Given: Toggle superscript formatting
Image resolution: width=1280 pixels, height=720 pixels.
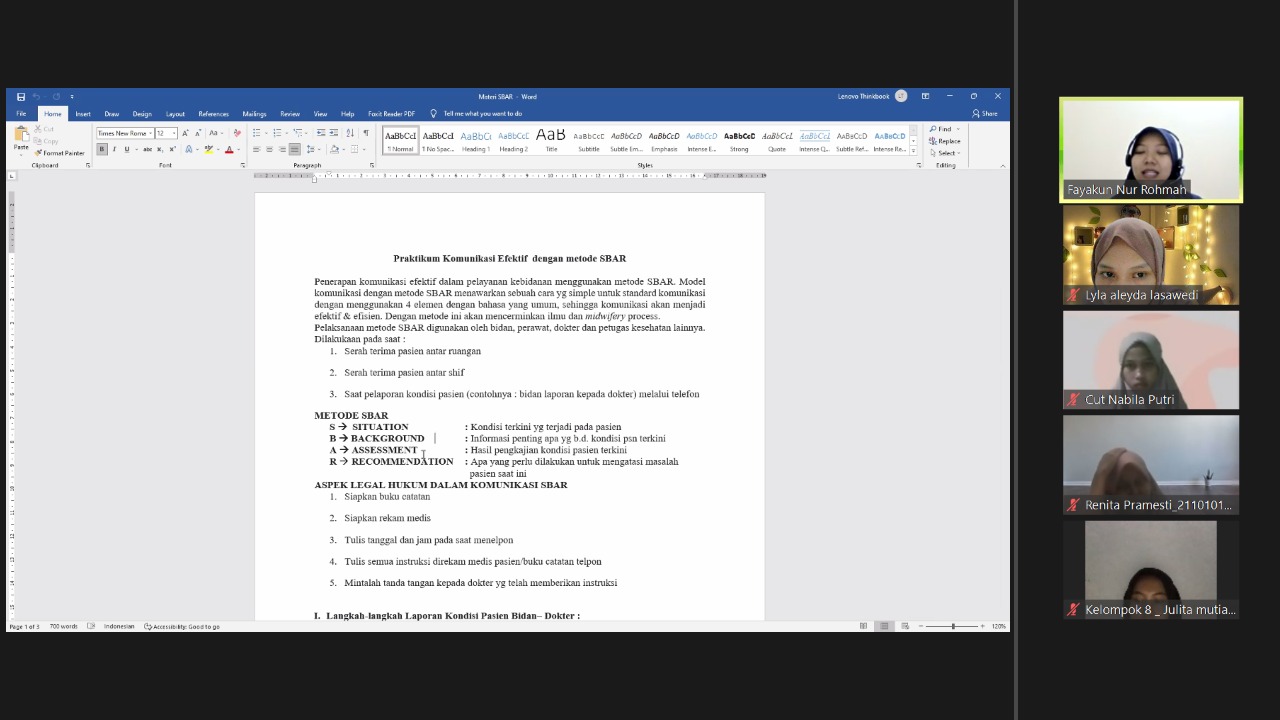Looking at the screenshot, I should coord(172,149).
